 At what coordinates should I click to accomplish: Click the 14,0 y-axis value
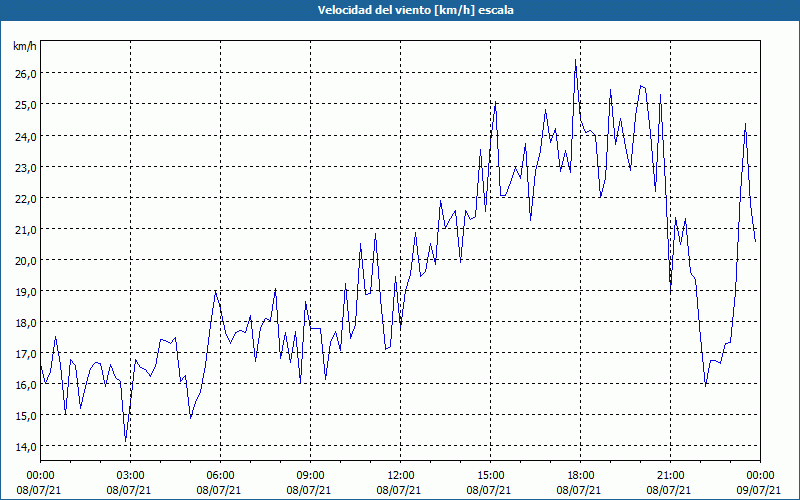[25, 447]
